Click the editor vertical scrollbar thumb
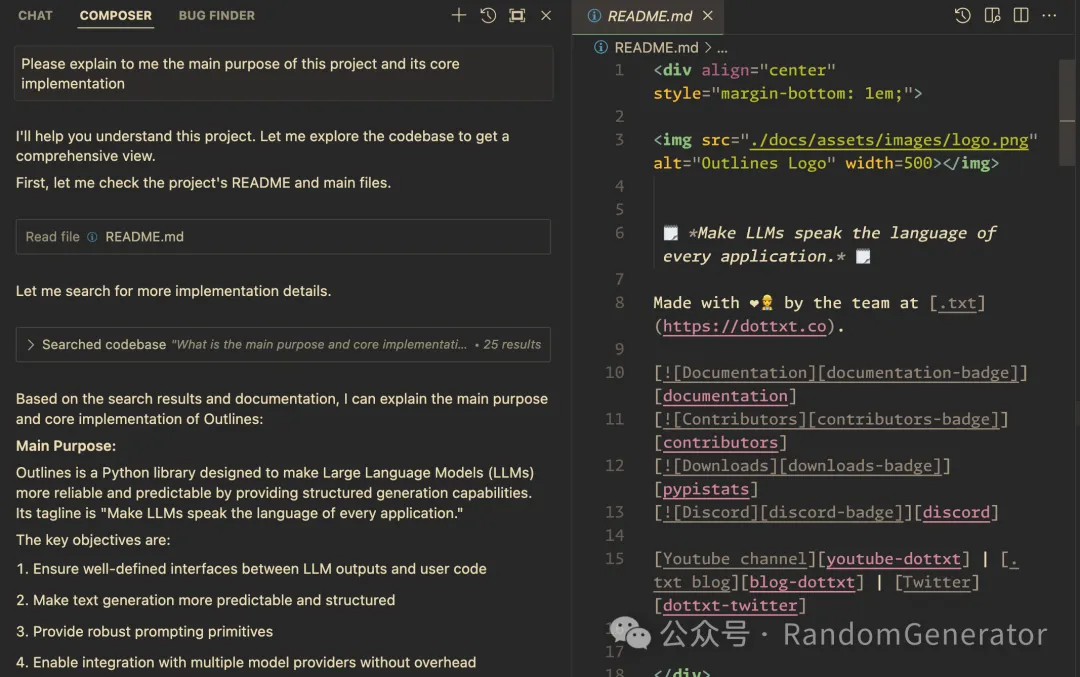The width and height of the screenshot is (1080, 677). point(1067,112)
